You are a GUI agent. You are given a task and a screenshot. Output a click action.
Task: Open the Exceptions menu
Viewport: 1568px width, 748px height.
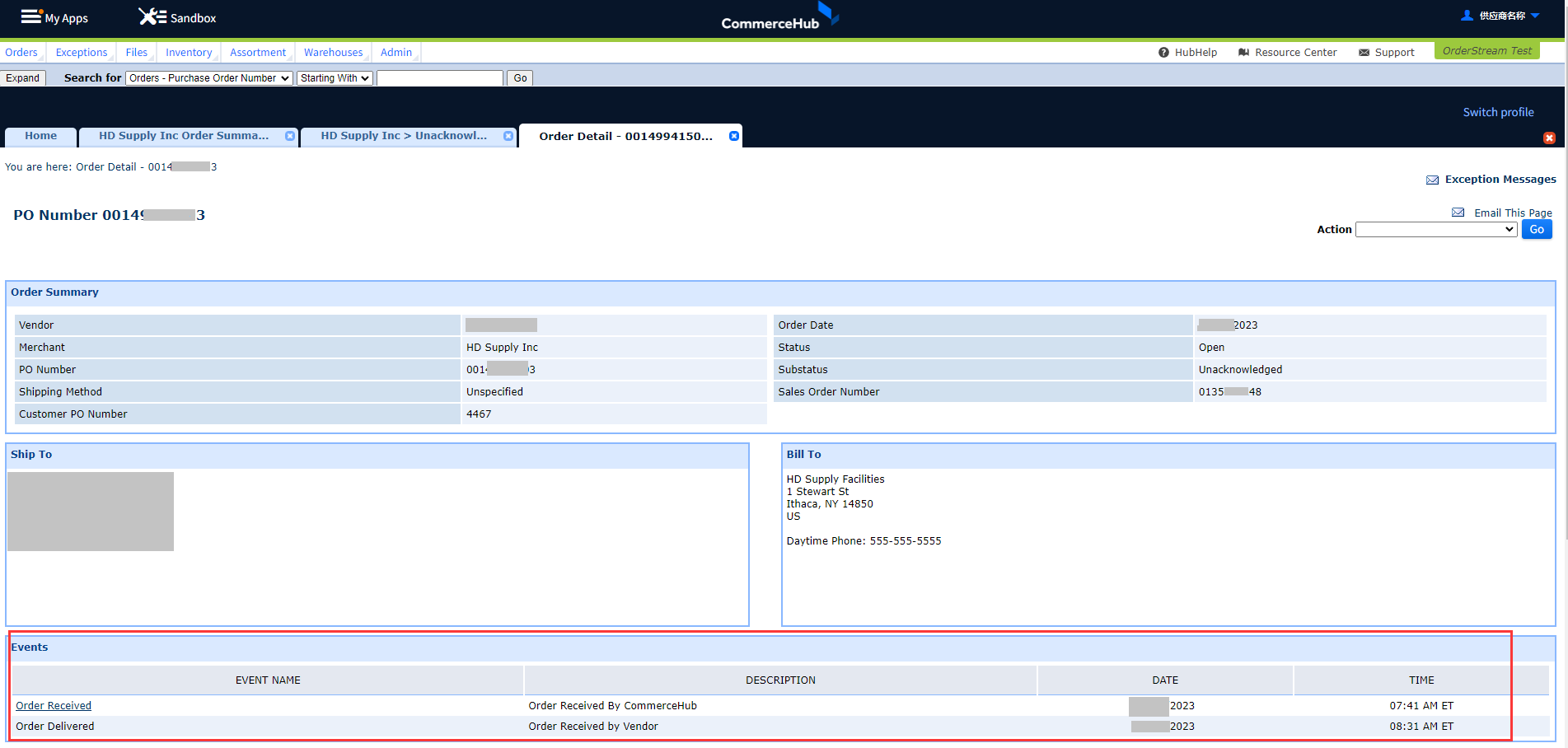[x=82, y=53]
